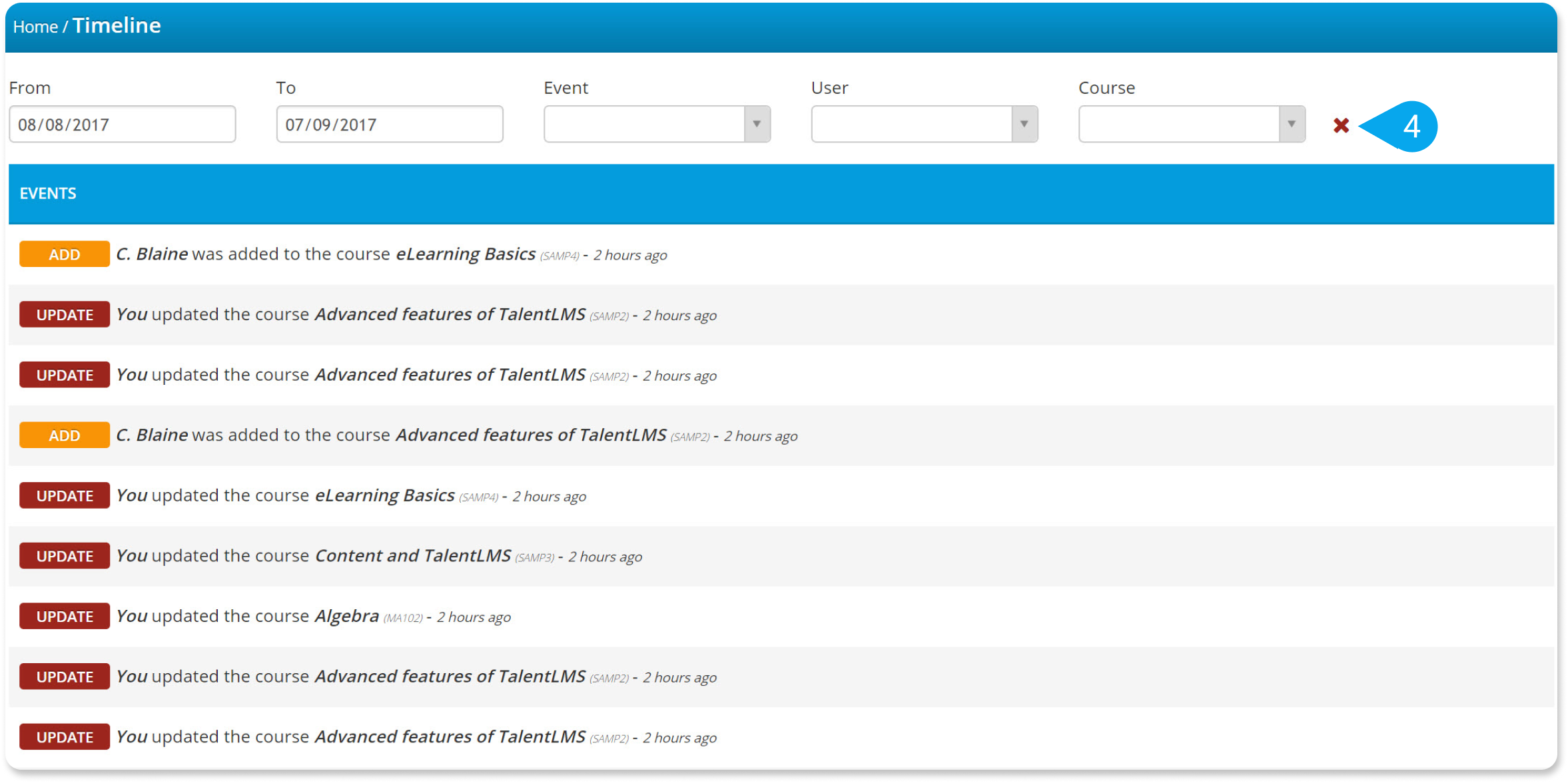This screenshot has width=1568, height=783.
Task: Click the EVENTS header label
Action: [x=48, y=194]
